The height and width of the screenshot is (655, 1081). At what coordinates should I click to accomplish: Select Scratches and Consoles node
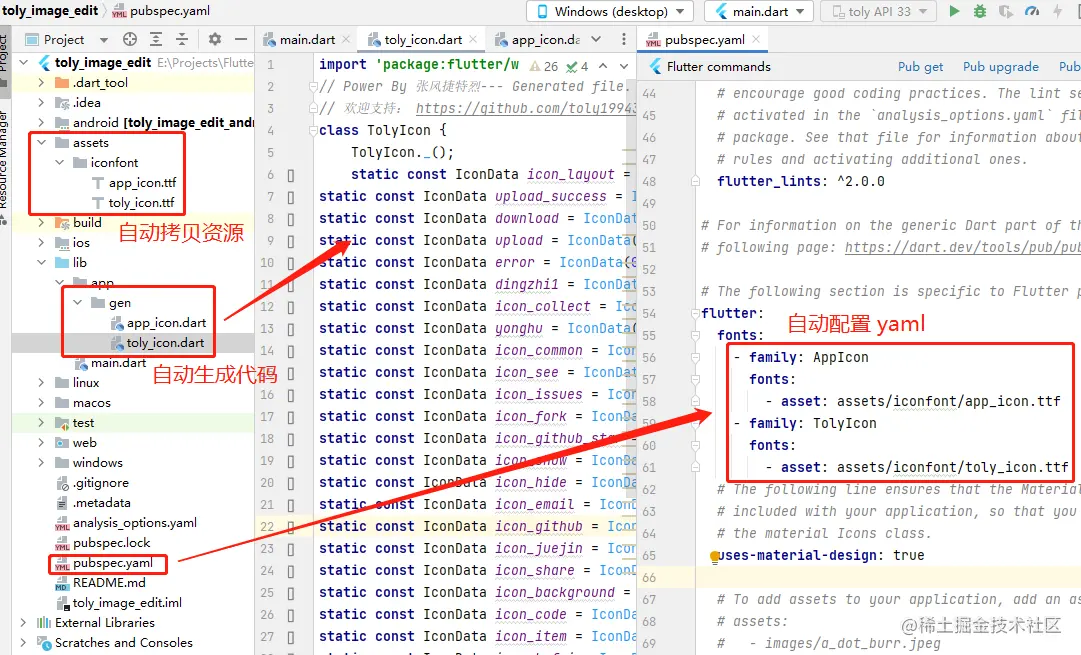(124, 643)
